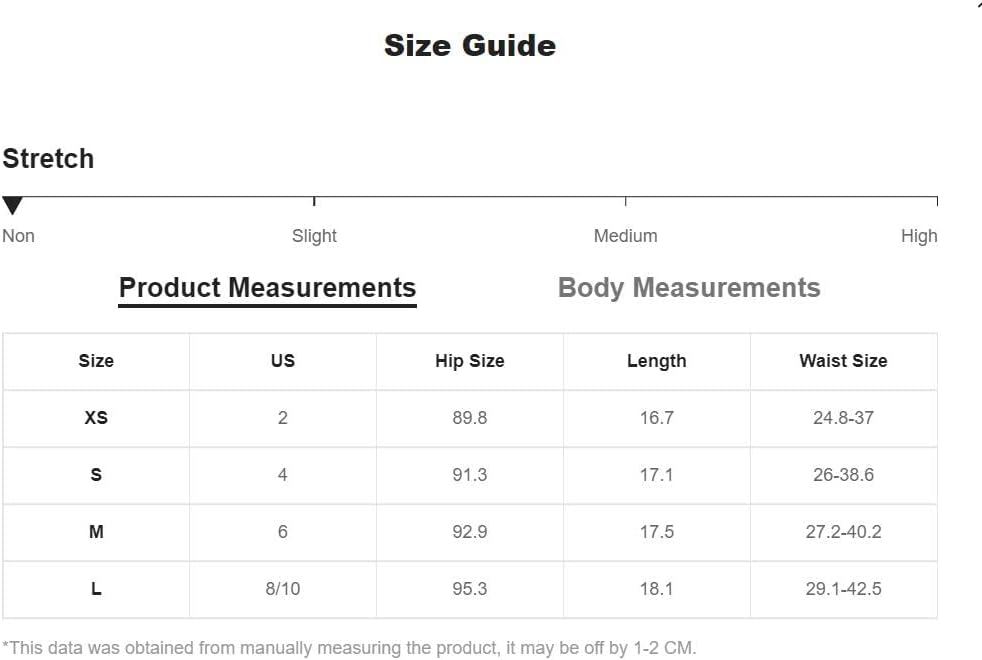
Task: Click the Size Guide heading
Action: pos(470,46)
